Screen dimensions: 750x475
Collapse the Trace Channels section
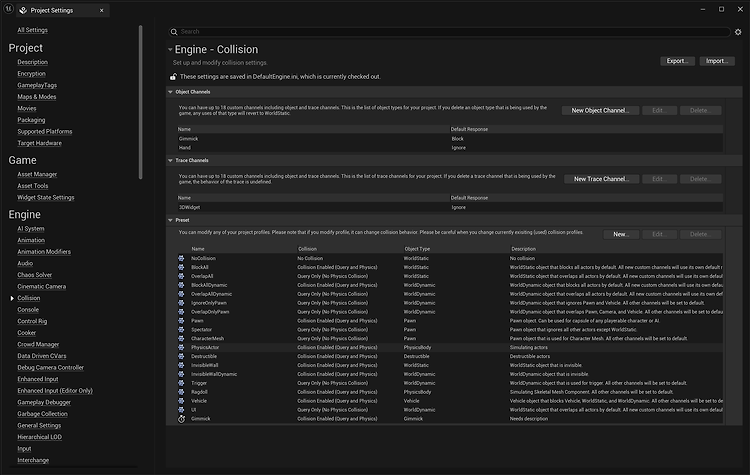tap(170, 160)
